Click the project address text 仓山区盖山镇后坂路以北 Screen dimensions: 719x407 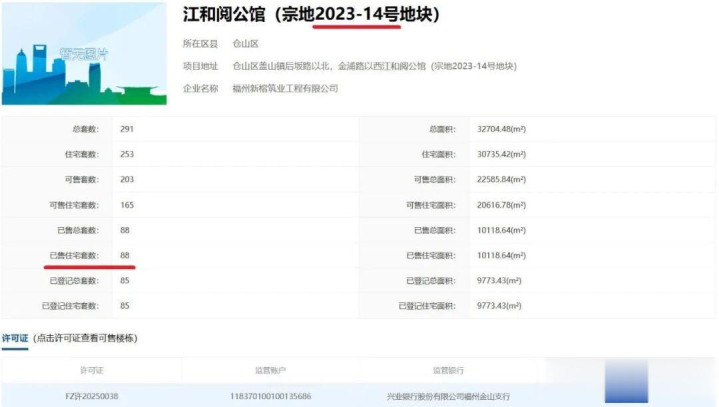coord(281,66)
